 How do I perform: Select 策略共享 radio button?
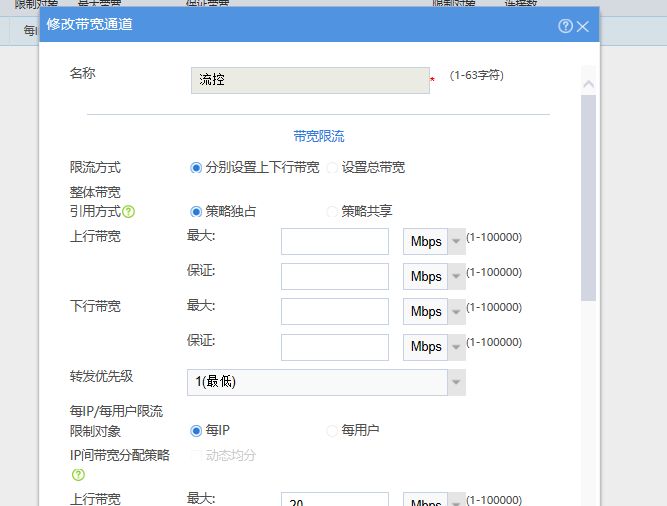(x=332, y=211)
